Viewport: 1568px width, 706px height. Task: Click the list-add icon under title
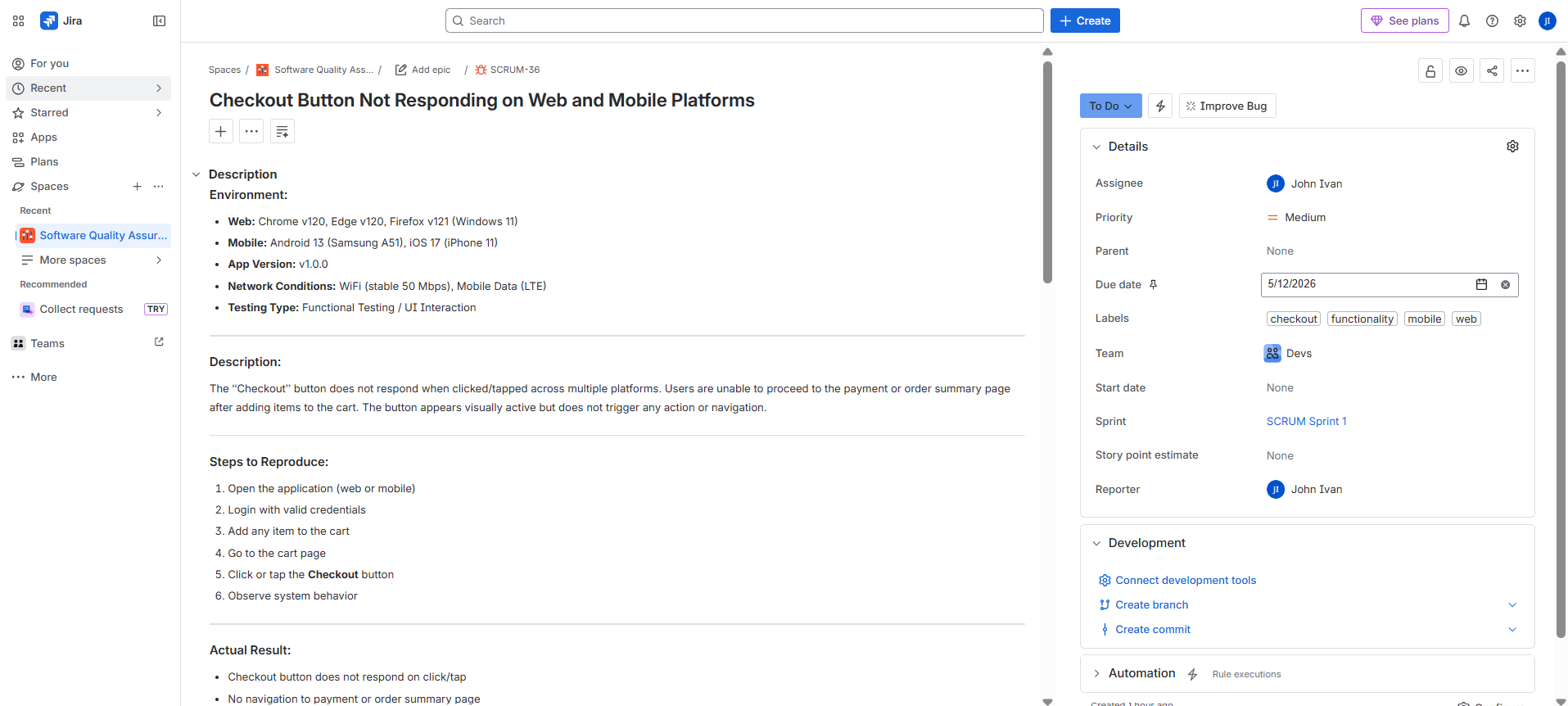pyautogui.click(x=282, y=131)
